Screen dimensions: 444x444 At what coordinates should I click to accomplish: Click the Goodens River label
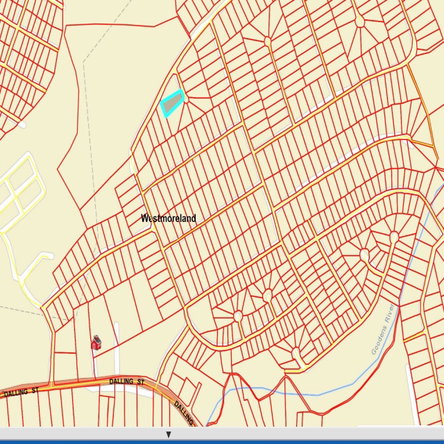pyautogui.click(x=383, y=329)
